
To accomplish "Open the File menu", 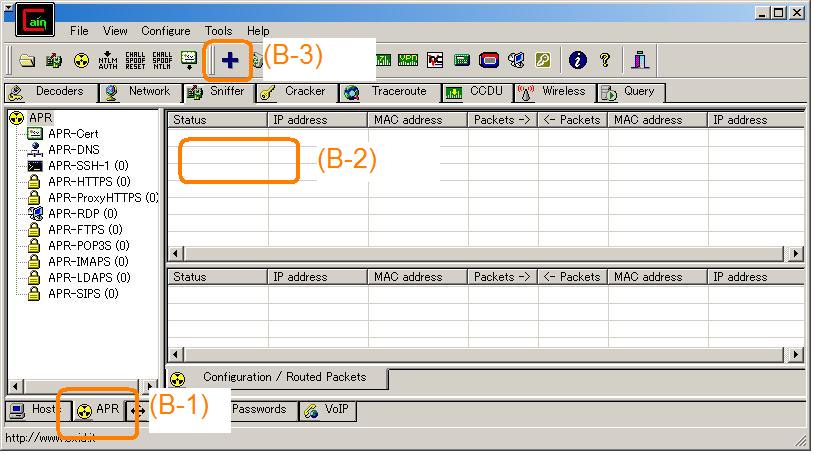I will [79, 31].
